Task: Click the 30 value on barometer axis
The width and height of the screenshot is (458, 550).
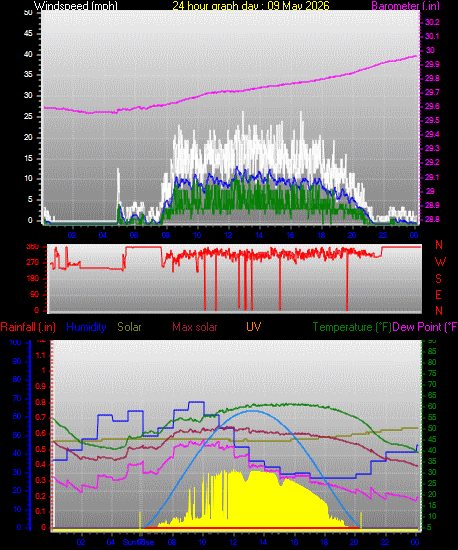Action: (x=430, y=50)
